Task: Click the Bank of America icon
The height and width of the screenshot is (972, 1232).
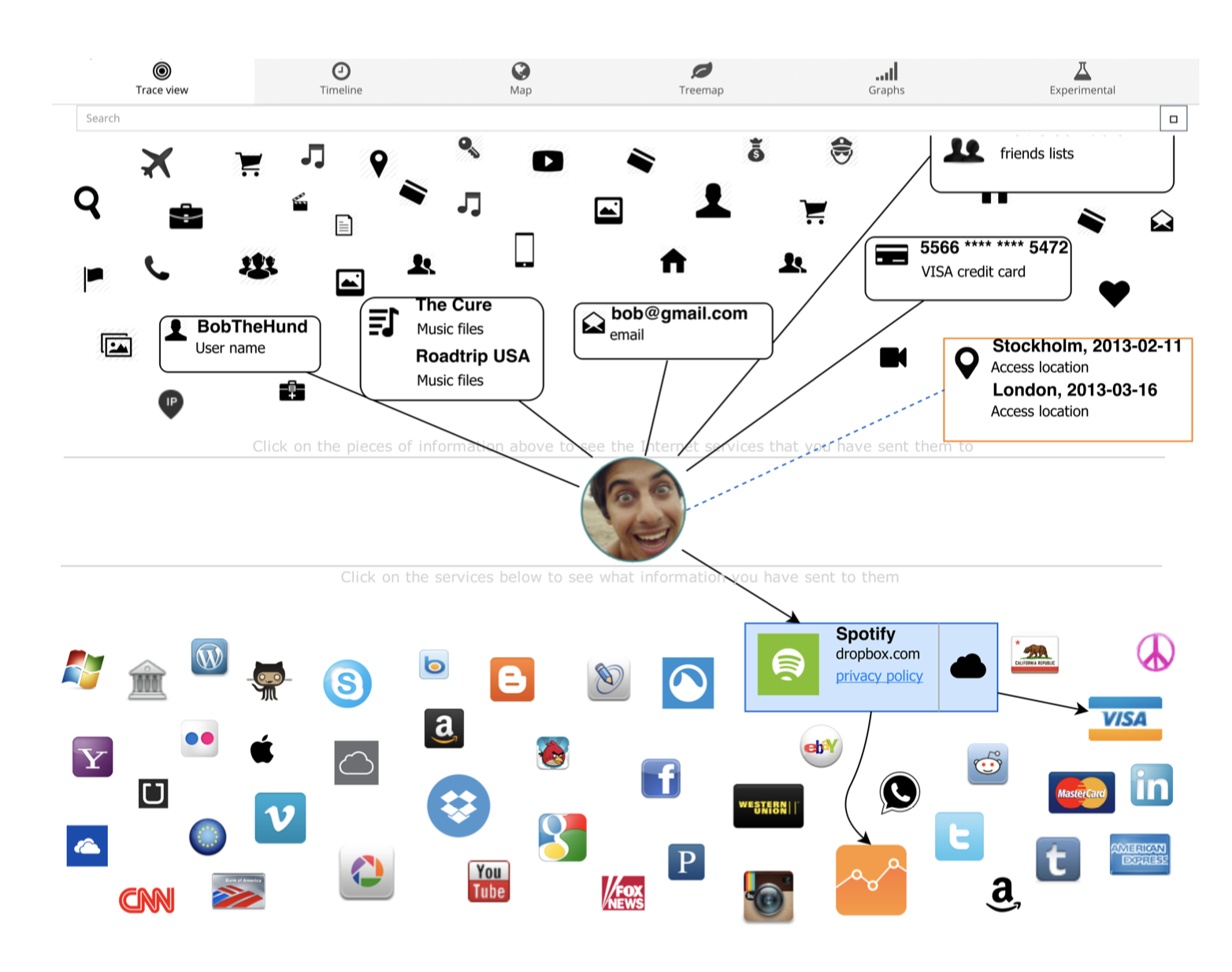Action: (x=239, y=892)
